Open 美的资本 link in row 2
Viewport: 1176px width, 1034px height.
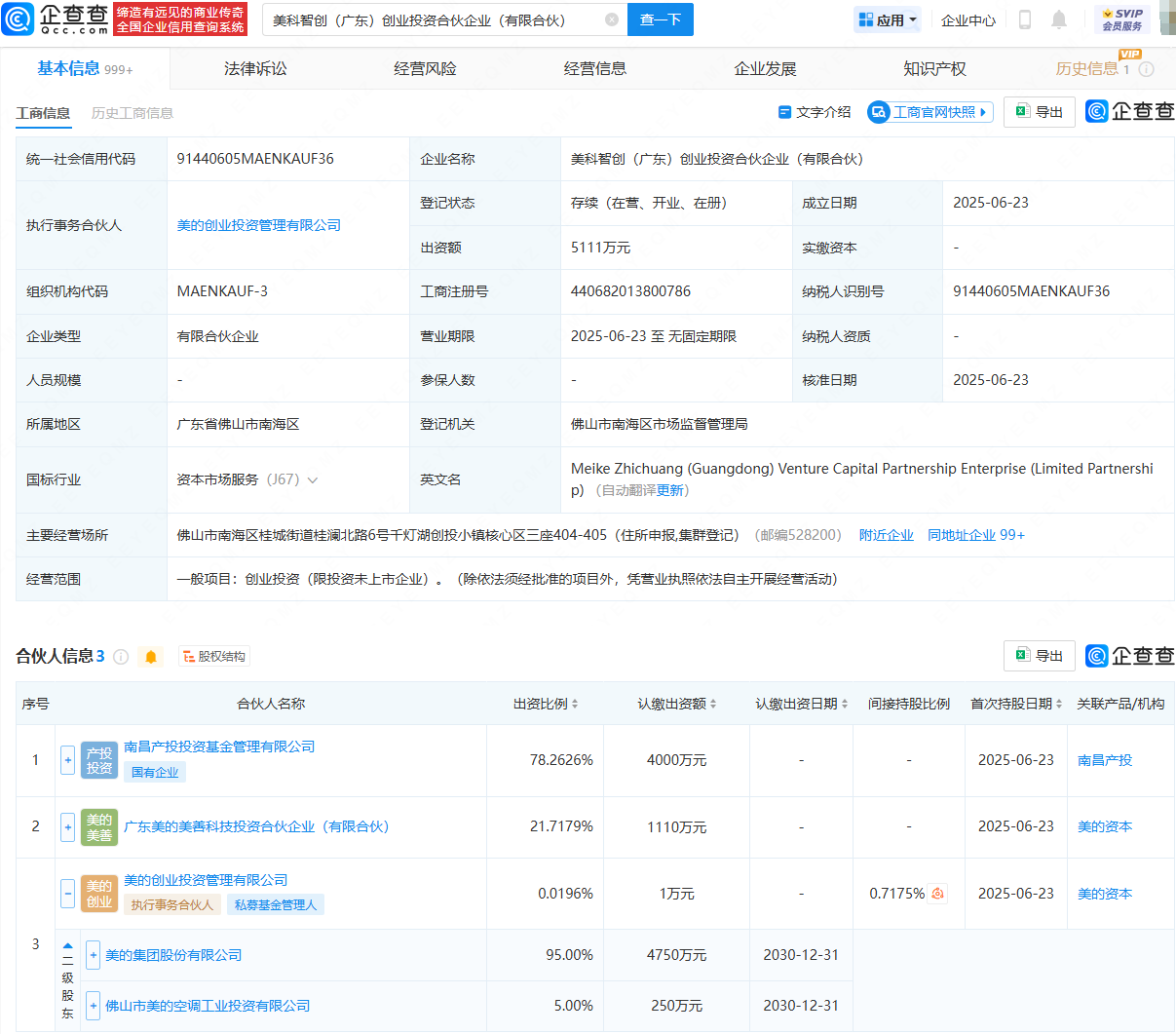pyautogui.click(x=1105, y=826)
